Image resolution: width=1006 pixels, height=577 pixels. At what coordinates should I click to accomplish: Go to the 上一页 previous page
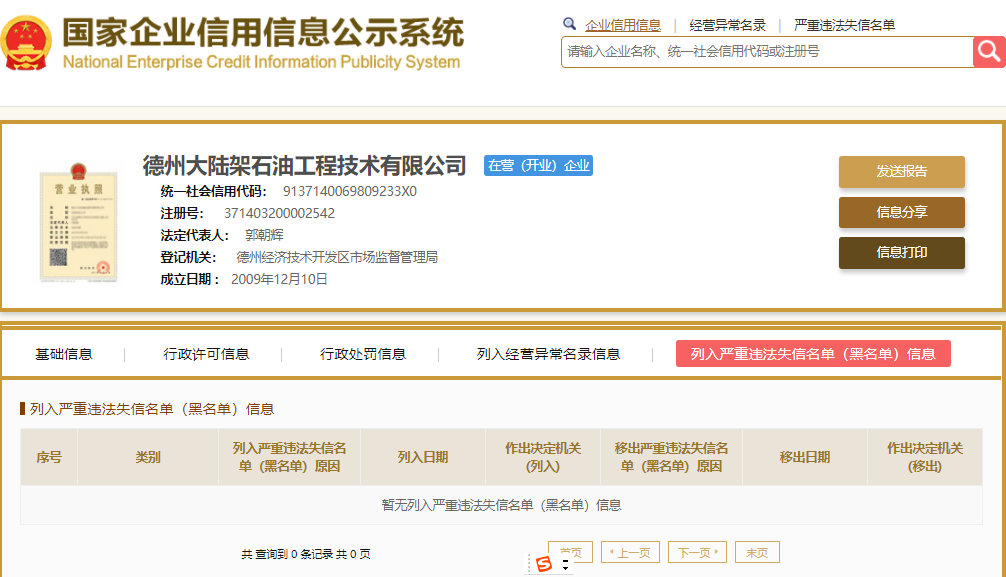coord(630,552)
